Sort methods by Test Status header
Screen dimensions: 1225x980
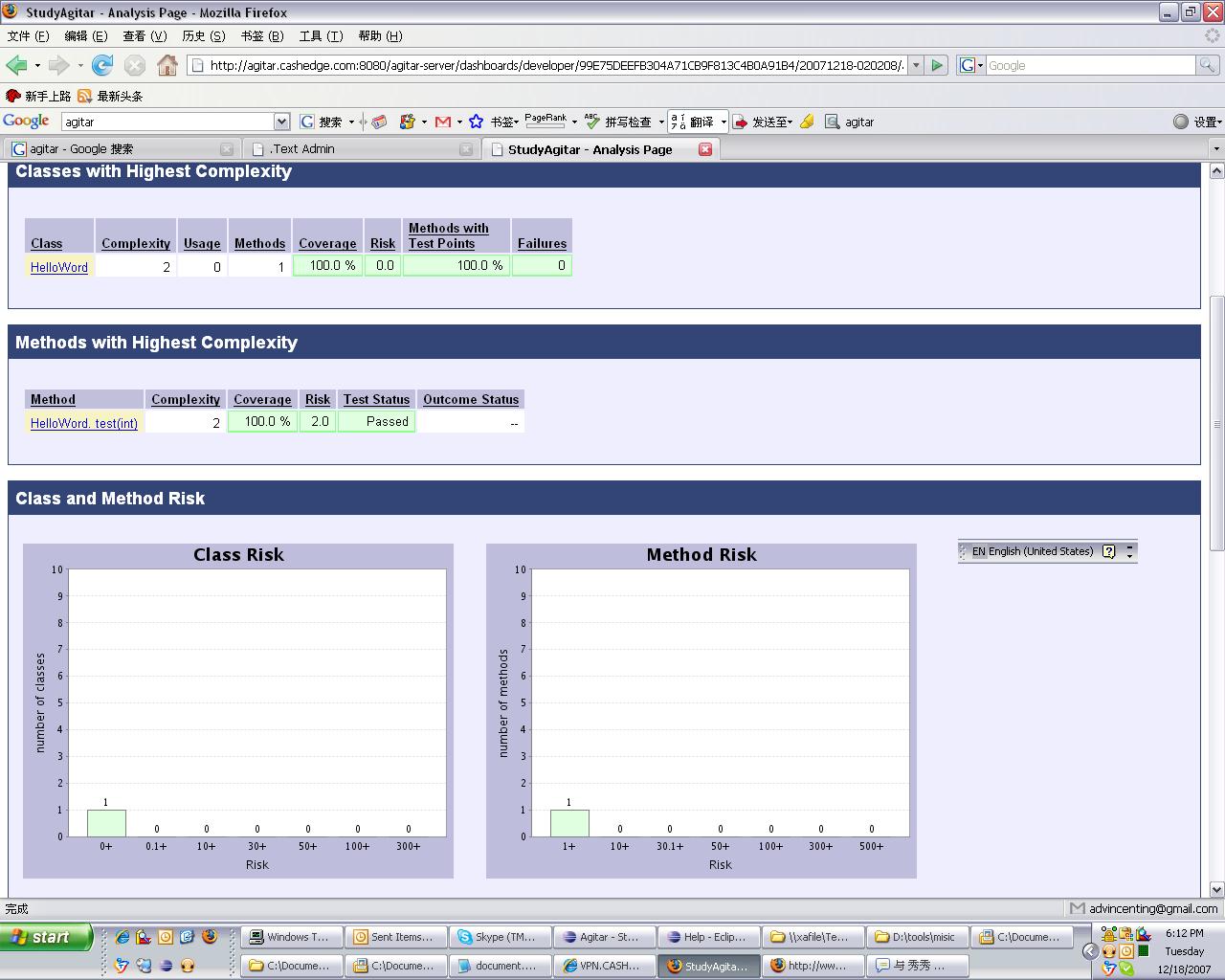click(376, 399)
